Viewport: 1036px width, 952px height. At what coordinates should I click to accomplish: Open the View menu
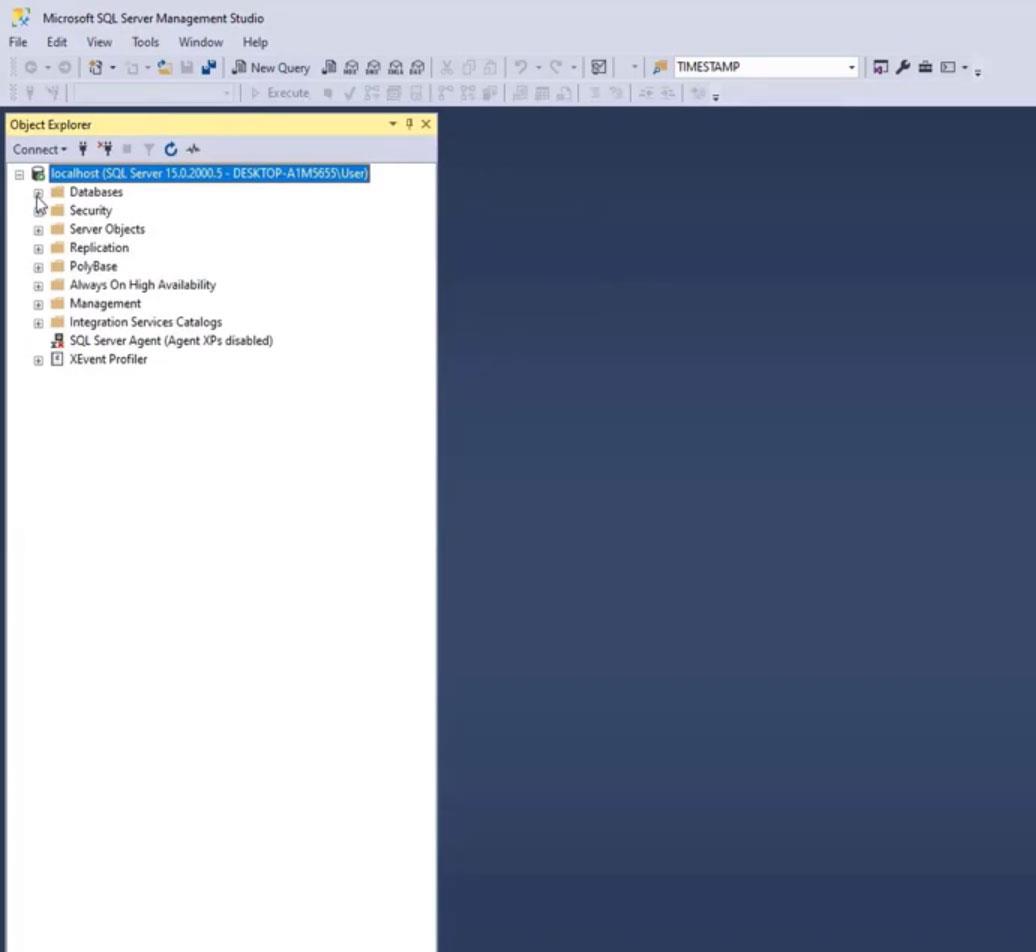pyautogui.click(x=99, y=42)
